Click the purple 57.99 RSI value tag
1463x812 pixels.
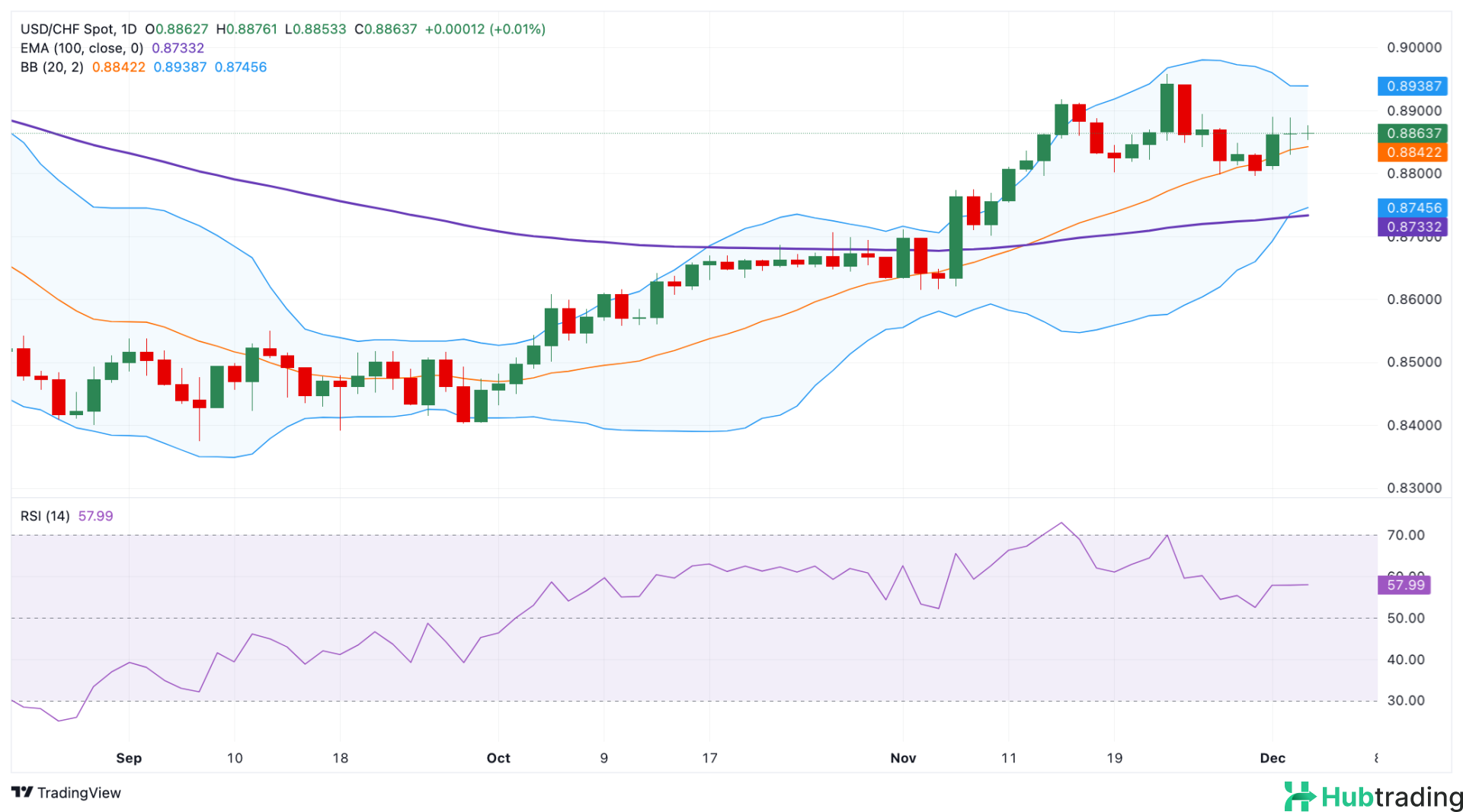1404,585
